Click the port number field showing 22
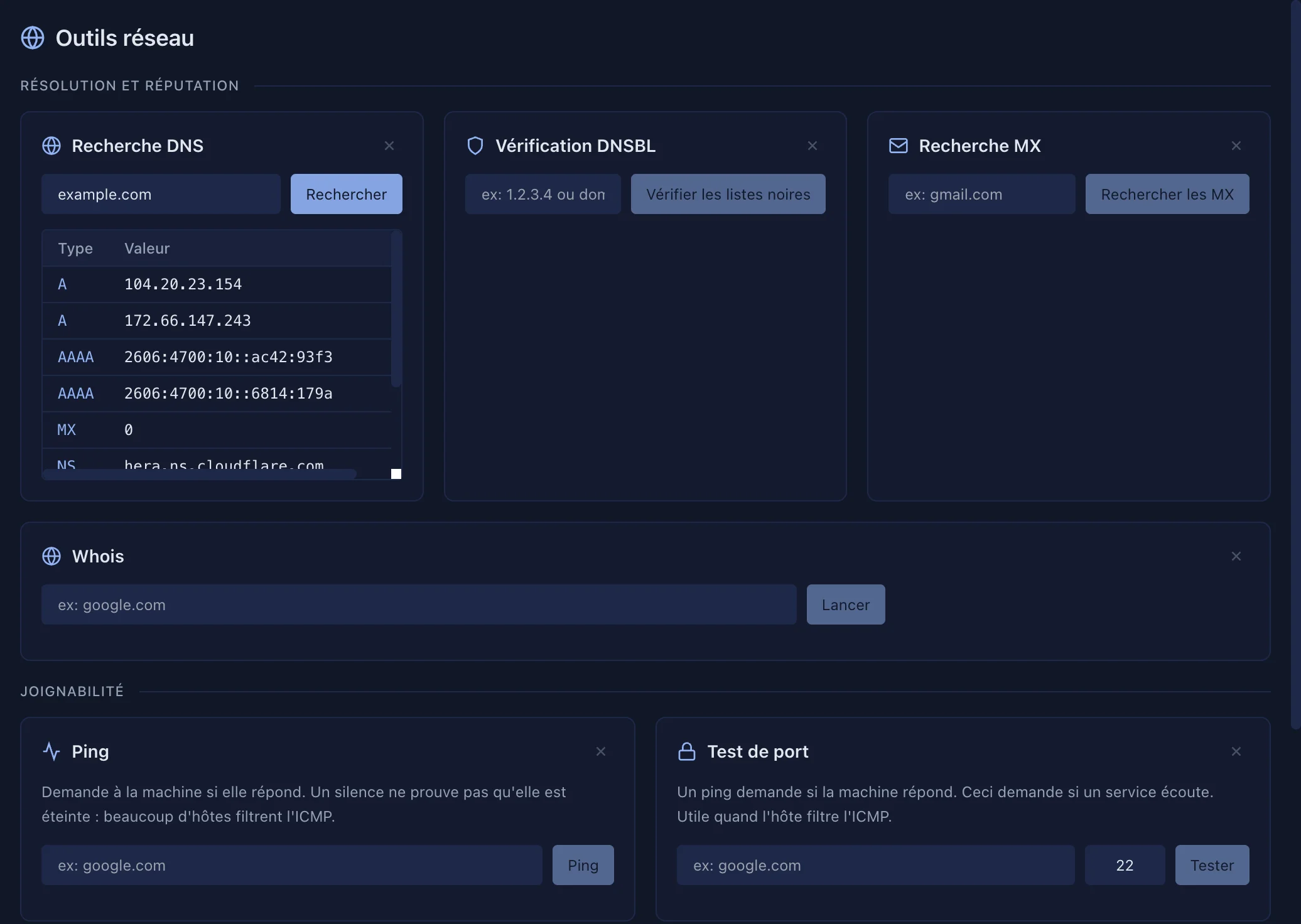Image resolution: width=1301 pixels, height=924 pixels. click(1125, 865)
